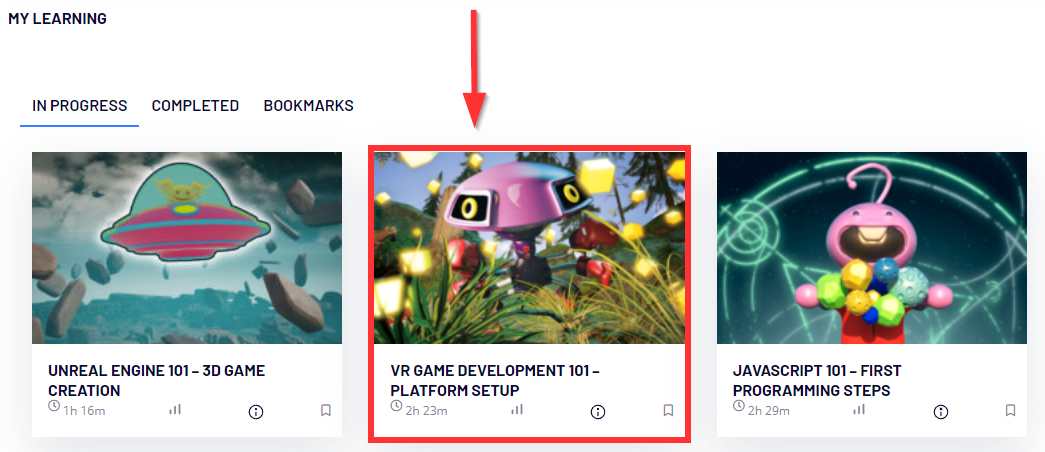The width and height of the screenshot is (1045, 452).
Task: Bookmark the VR Game Development 101 course
Action: [668, 411]
